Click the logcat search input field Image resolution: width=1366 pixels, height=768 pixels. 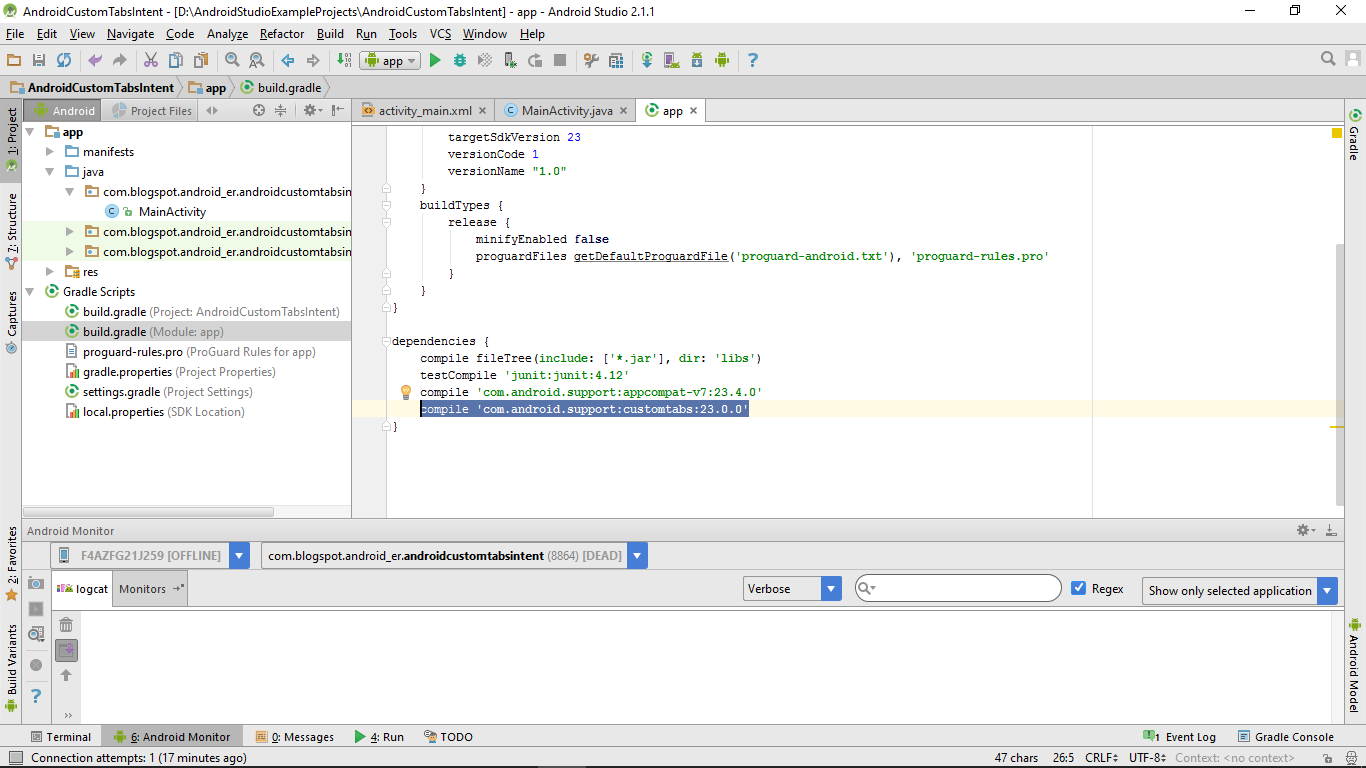[965, 589]
